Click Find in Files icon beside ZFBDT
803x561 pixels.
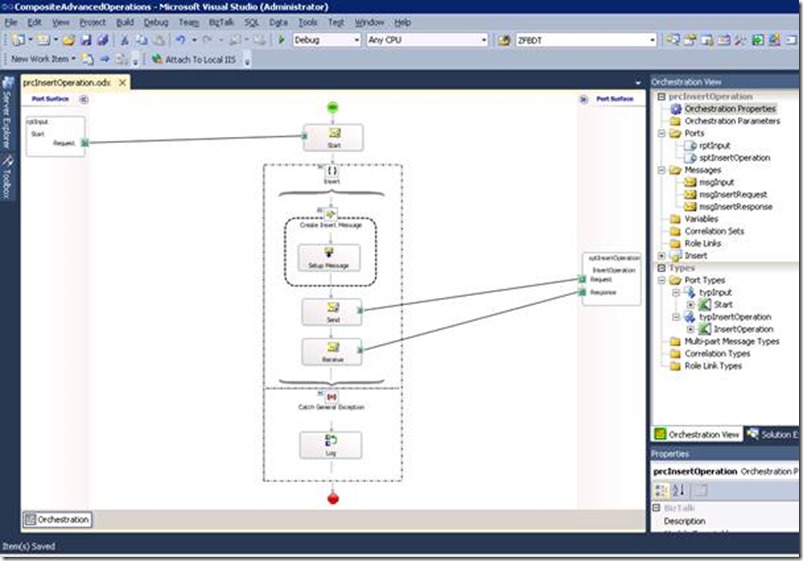[x=504, y=40]
